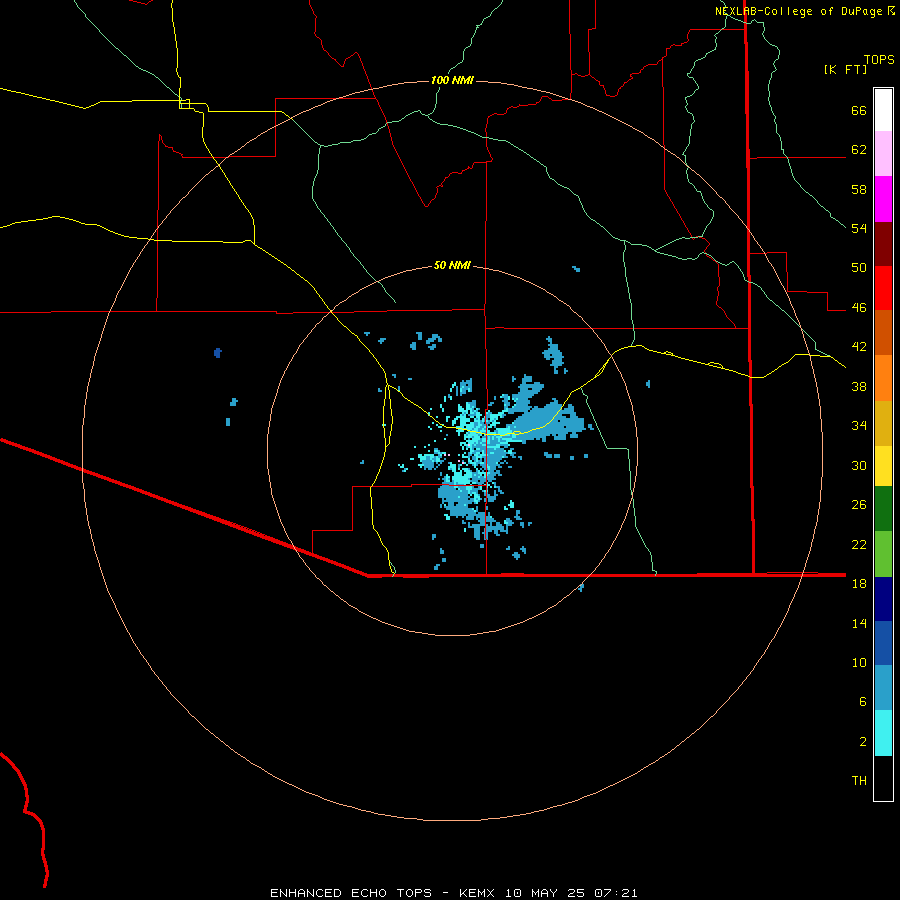Click the 62 legend value
The width and height of the screenshot is (900, 900).
pos(859,149)
